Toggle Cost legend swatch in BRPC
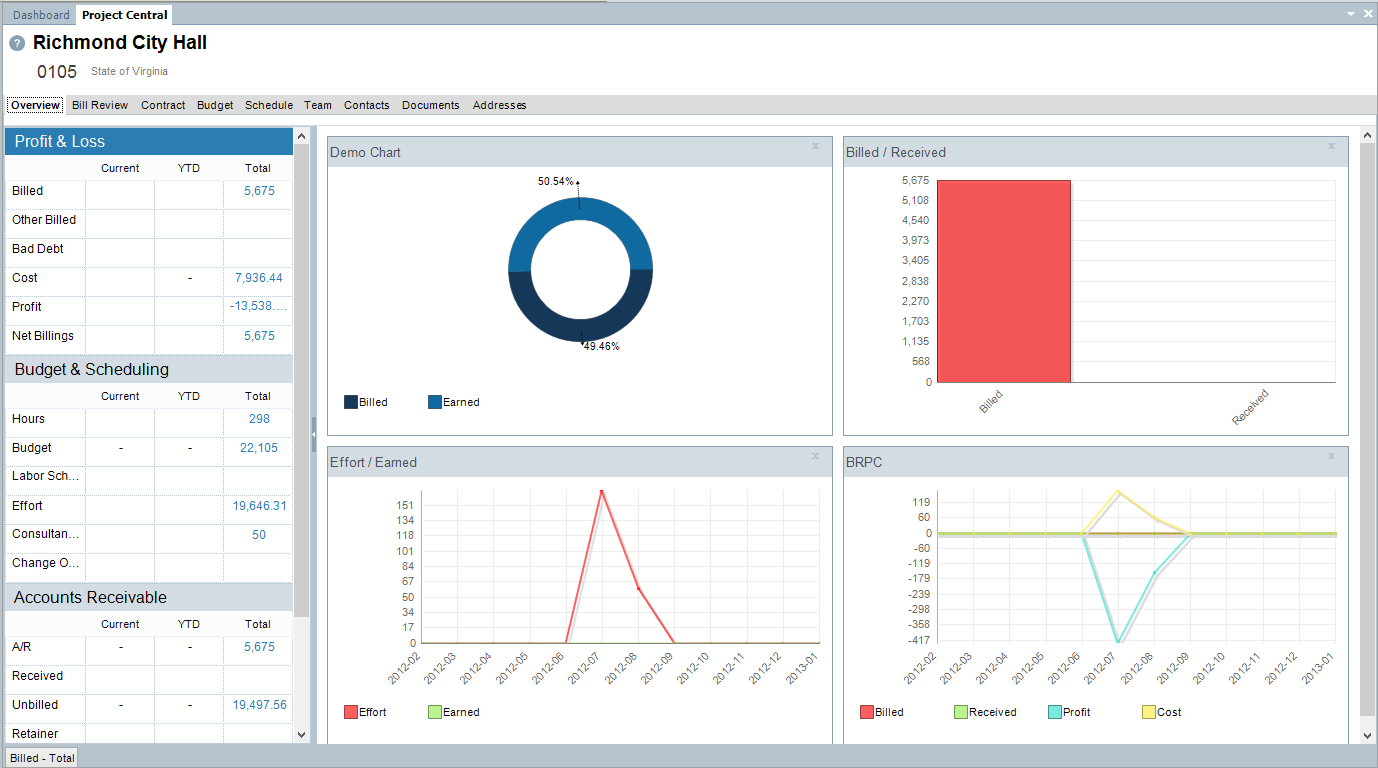 coord(1149,712)
